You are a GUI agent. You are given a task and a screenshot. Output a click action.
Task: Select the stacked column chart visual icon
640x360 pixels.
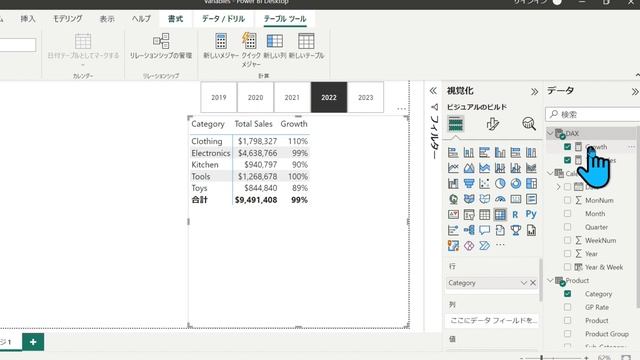coord(469,153)
